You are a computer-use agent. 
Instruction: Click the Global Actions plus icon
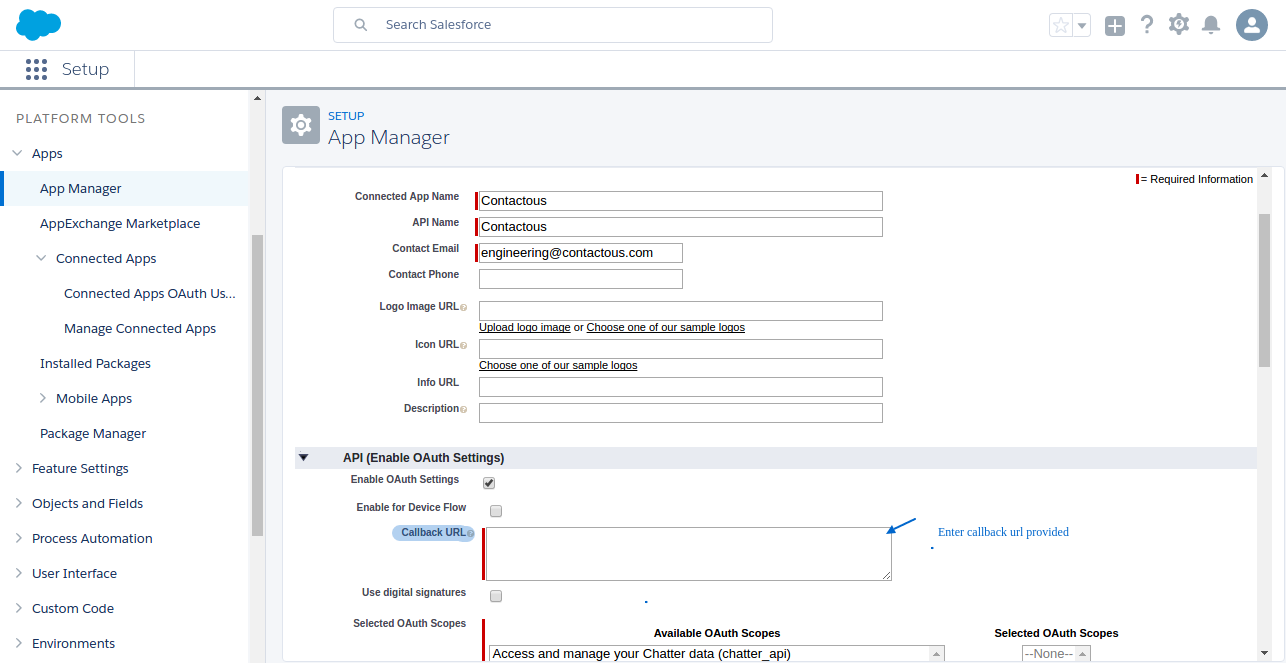click(x=1115, y=26)
